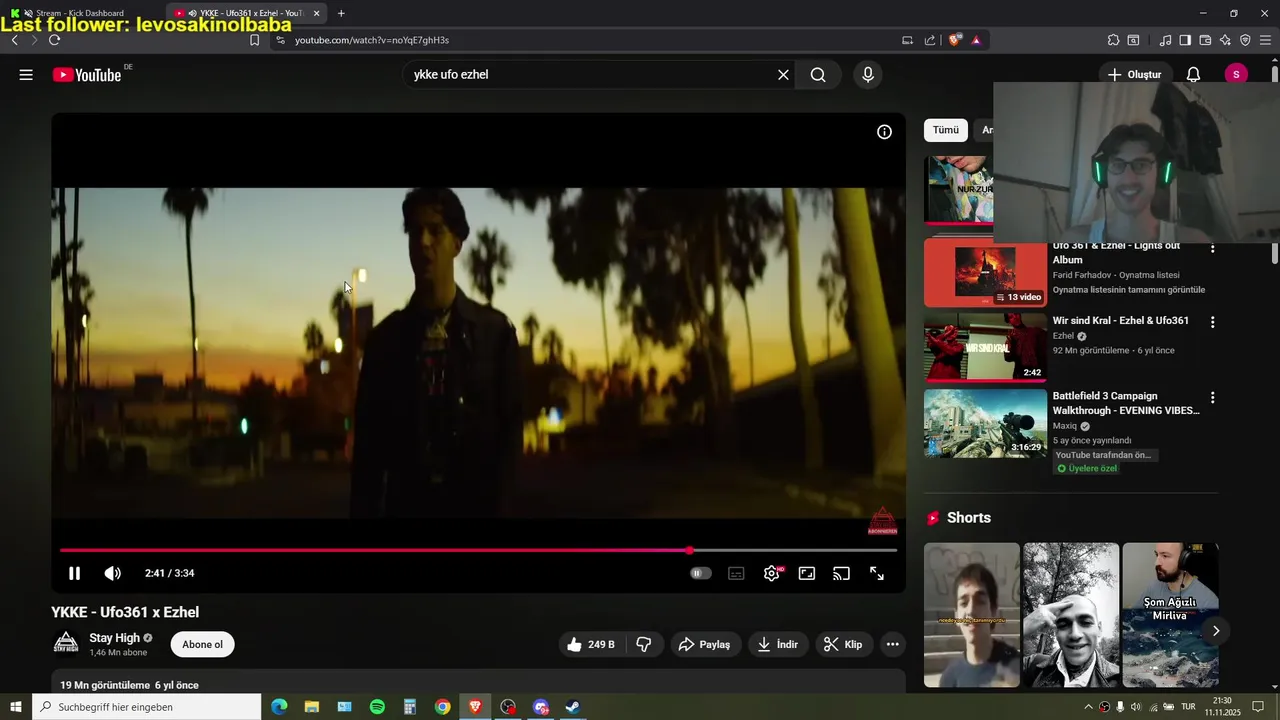The height and width of the screenshot is (720, 1280).
Task: Open options for Battlefield 3 Campaign video
Action: 1212,397
